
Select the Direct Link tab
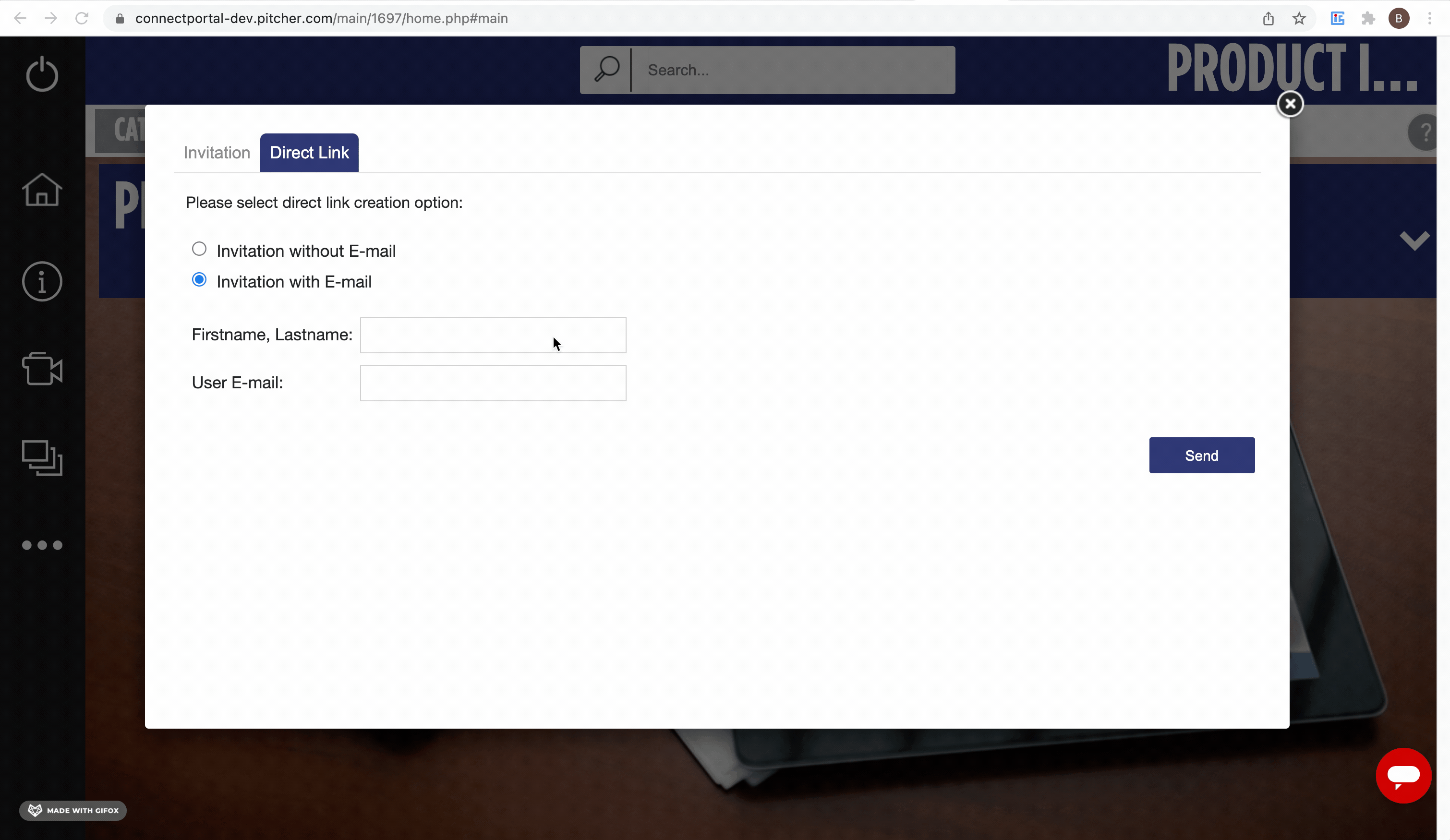pyautogui.click(x=309, y=153)
